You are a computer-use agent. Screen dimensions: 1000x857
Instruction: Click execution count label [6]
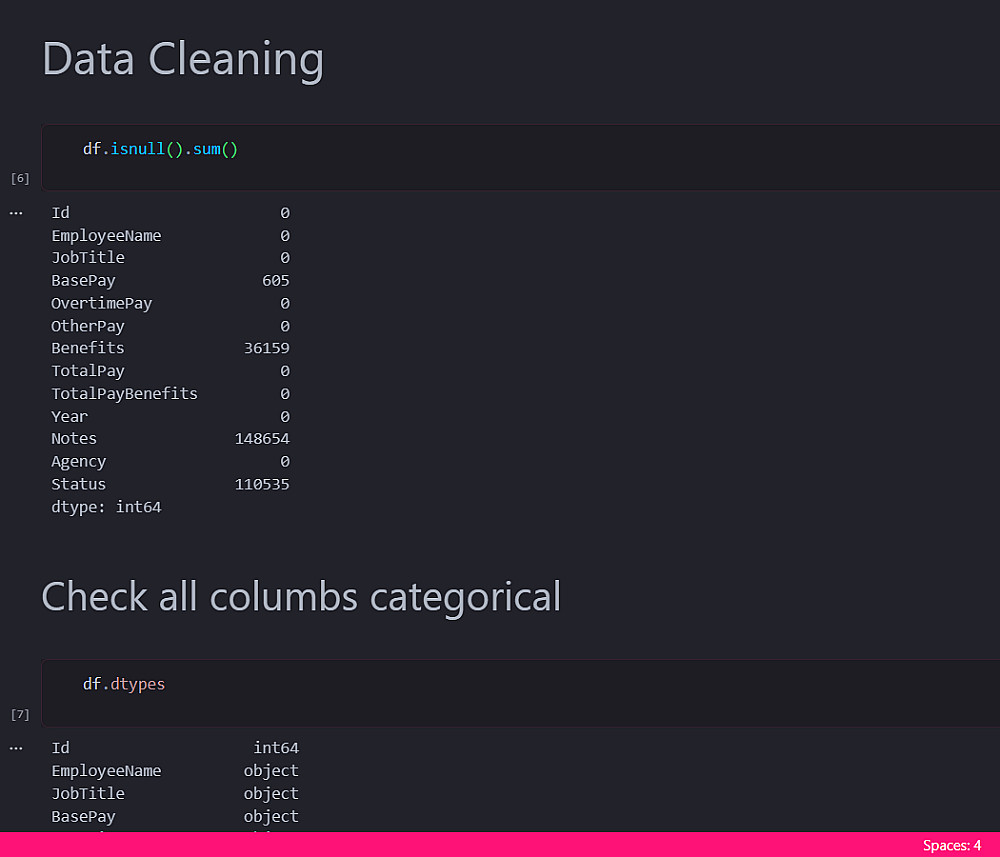pyautogui.click(x=20, y=179)
